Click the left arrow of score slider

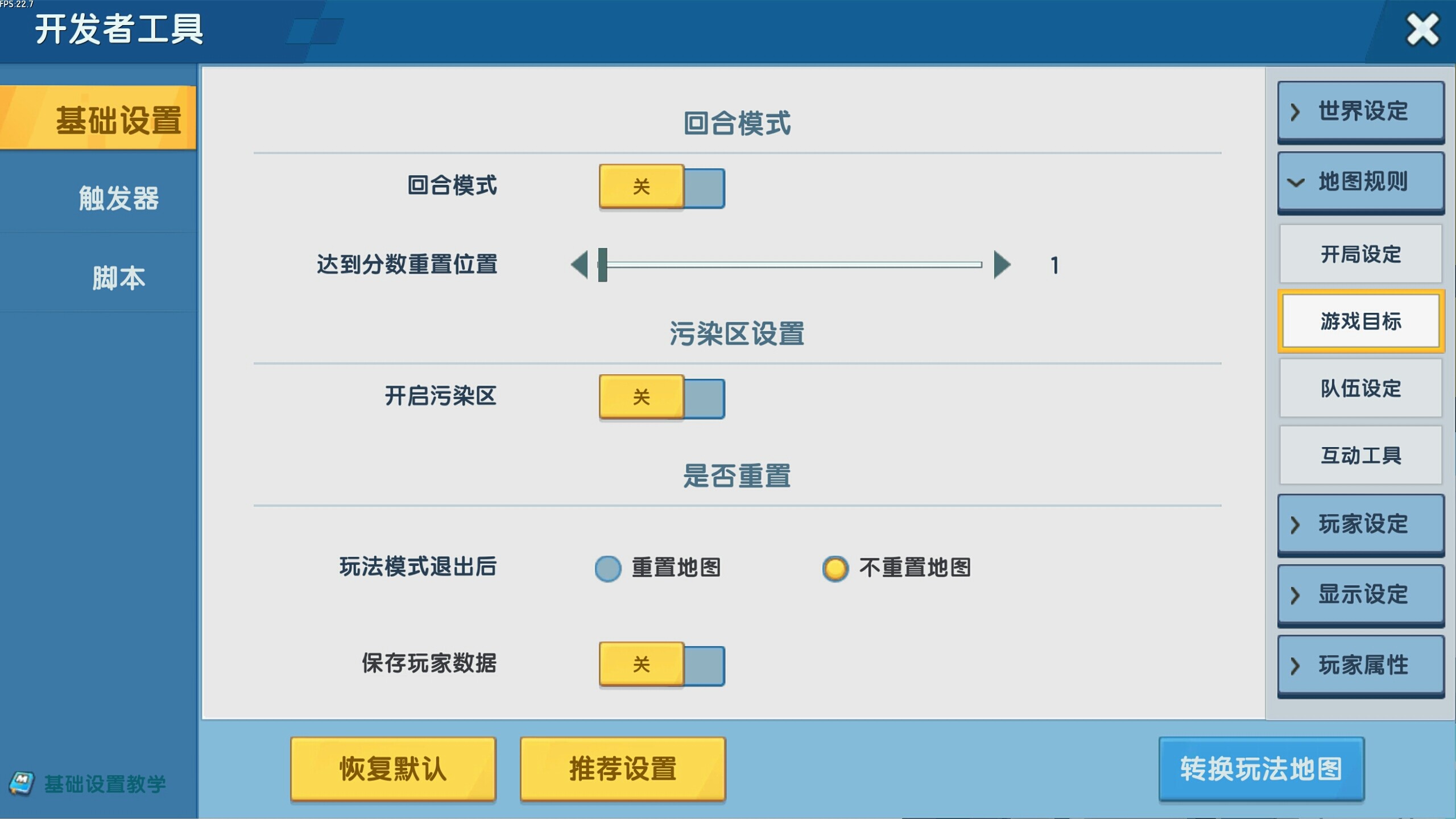(580, 264)
